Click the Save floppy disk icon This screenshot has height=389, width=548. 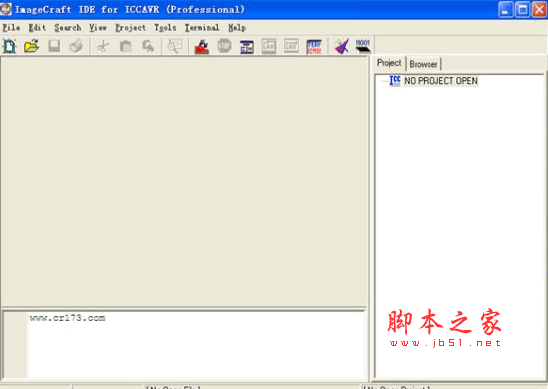click(x=54, y=46)
